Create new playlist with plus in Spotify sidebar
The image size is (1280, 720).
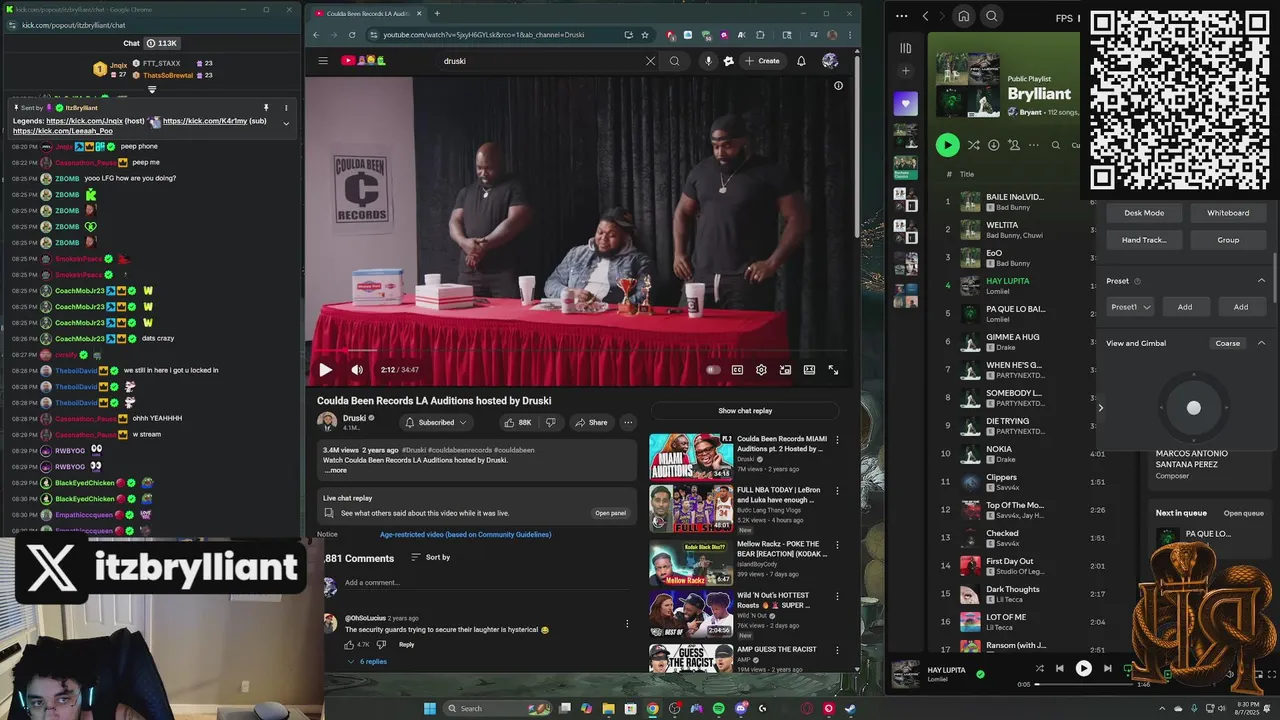(x=905, y=71)
